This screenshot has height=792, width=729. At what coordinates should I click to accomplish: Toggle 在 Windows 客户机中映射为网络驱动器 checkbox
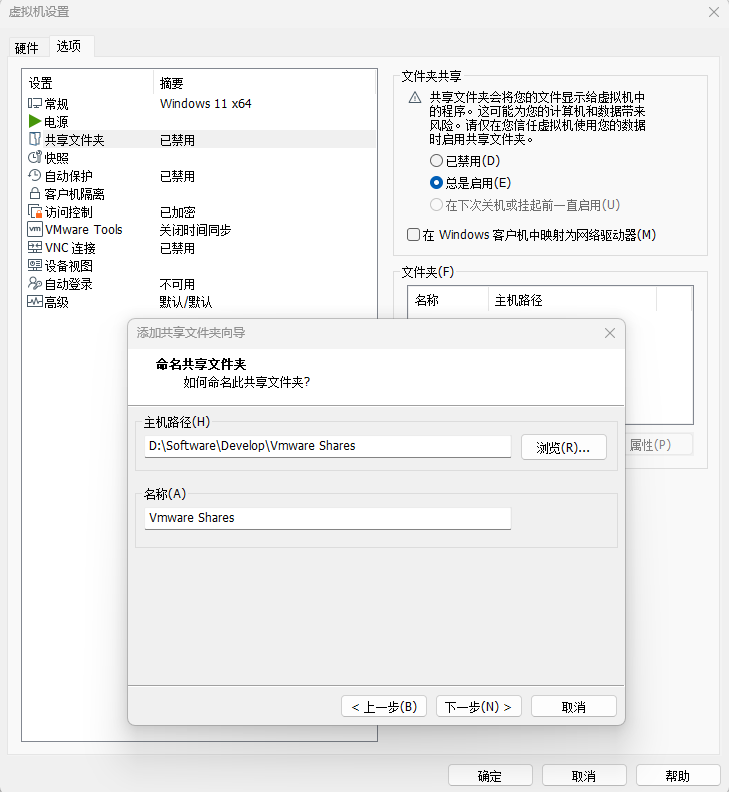pyautogui.click(x=413, y=235)
